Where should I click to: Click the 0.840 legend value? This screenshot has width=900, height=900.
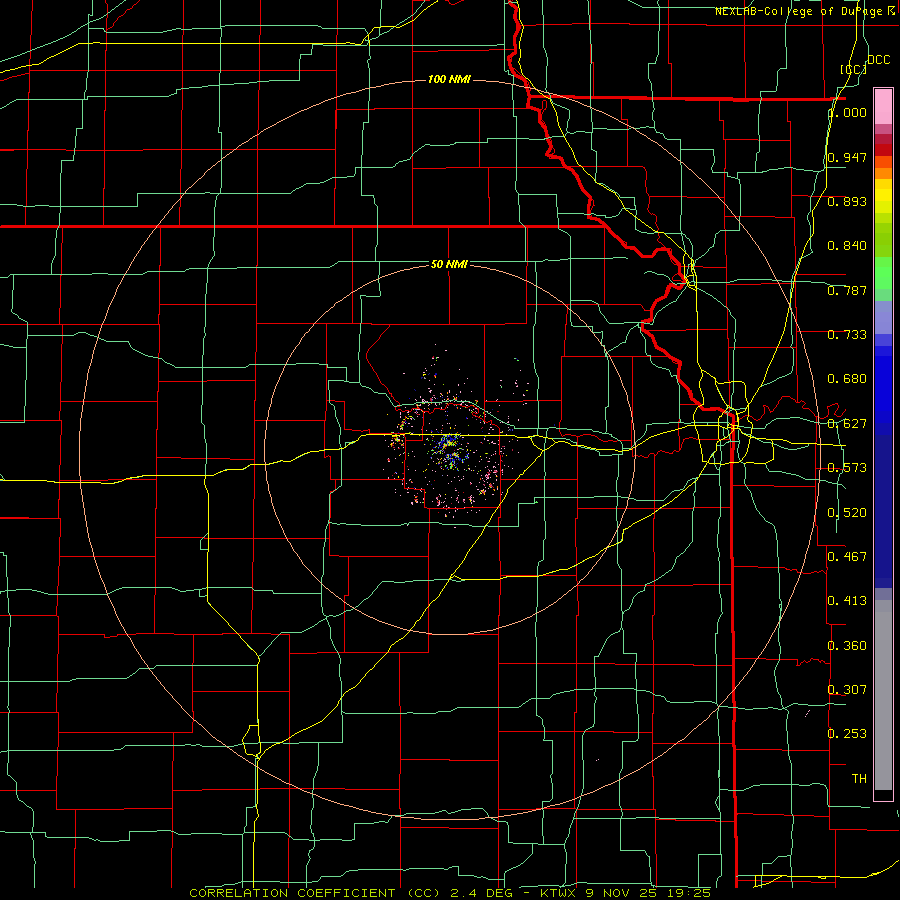tap(847, 246)
